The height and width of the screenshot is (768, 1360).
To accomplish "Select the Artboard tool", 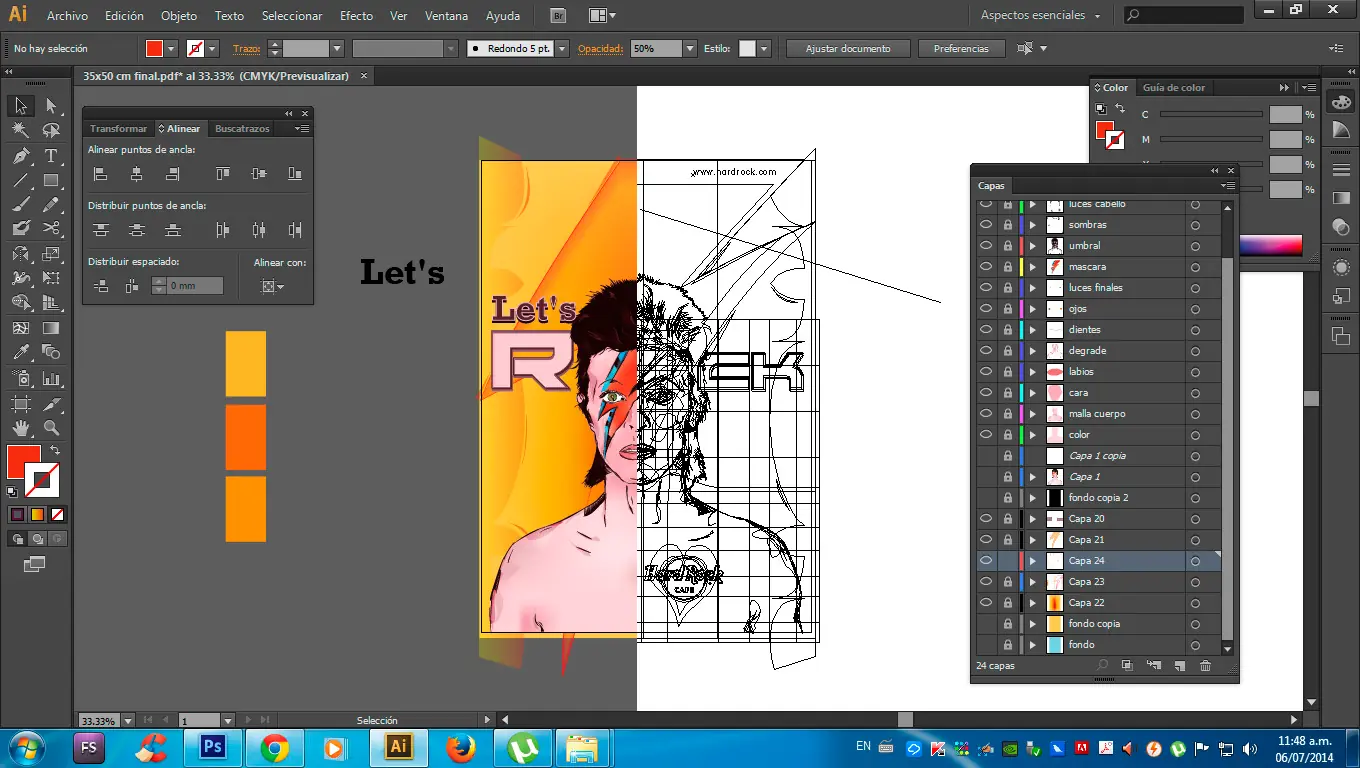I will click(x=20, y=404).
